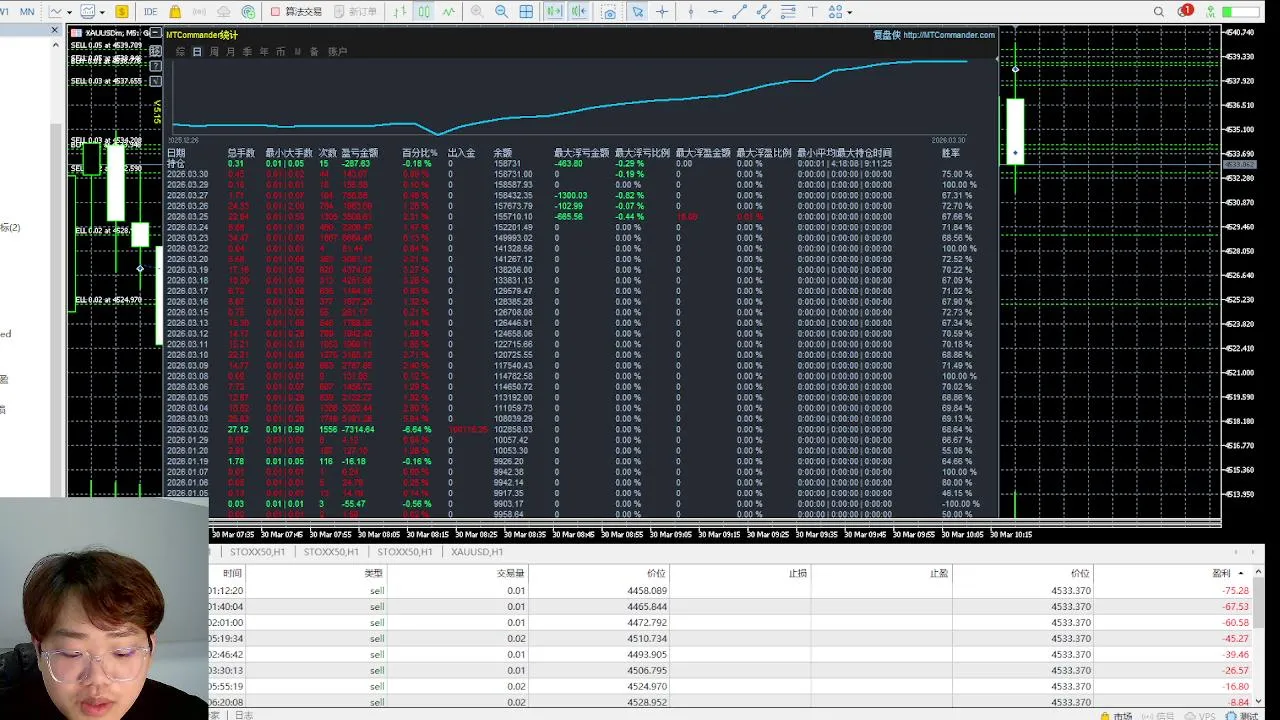Click balance value 158731.00
This screenshot has height=720, width=1280.
point(513,174)
